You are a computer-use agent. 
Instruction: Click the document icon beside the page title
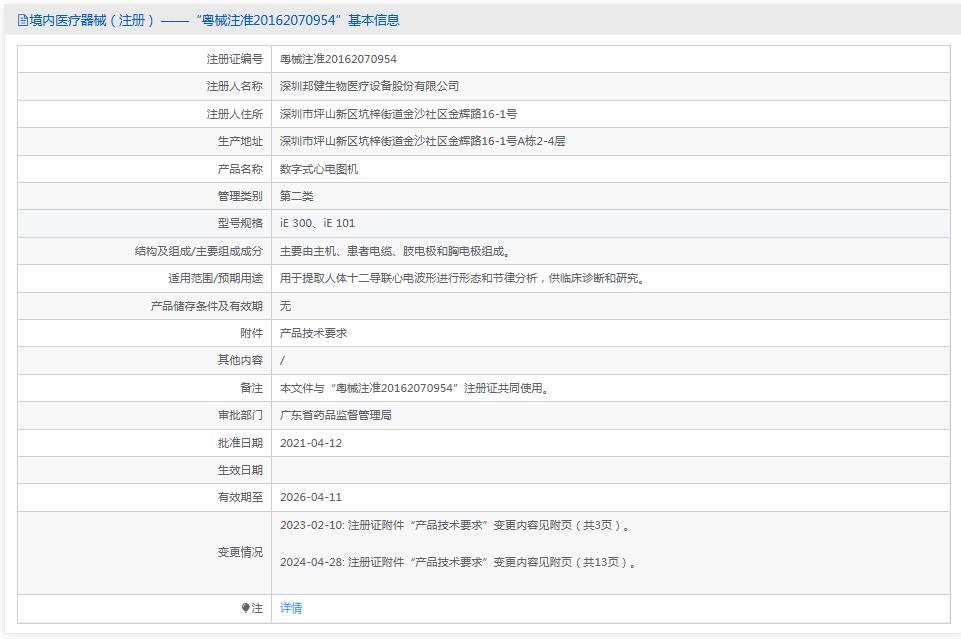click(x=23, y=20)
